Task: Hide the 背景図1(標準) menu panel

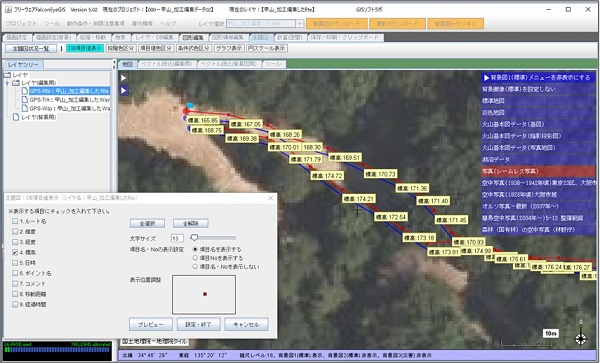Action: pyautogui.click(x=538, y=78)
